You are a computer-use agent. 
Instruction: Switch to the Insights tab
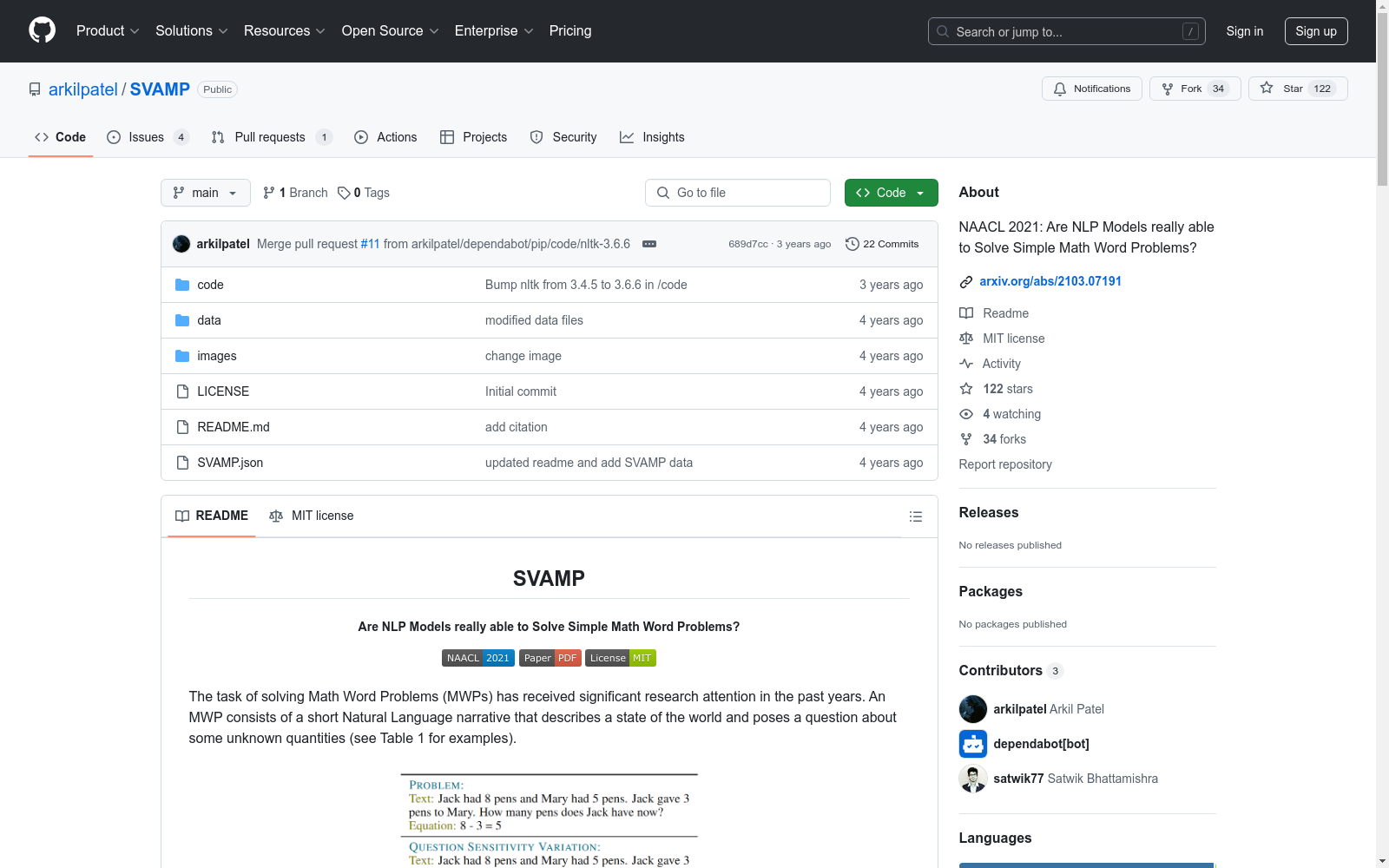click(652, 137)
